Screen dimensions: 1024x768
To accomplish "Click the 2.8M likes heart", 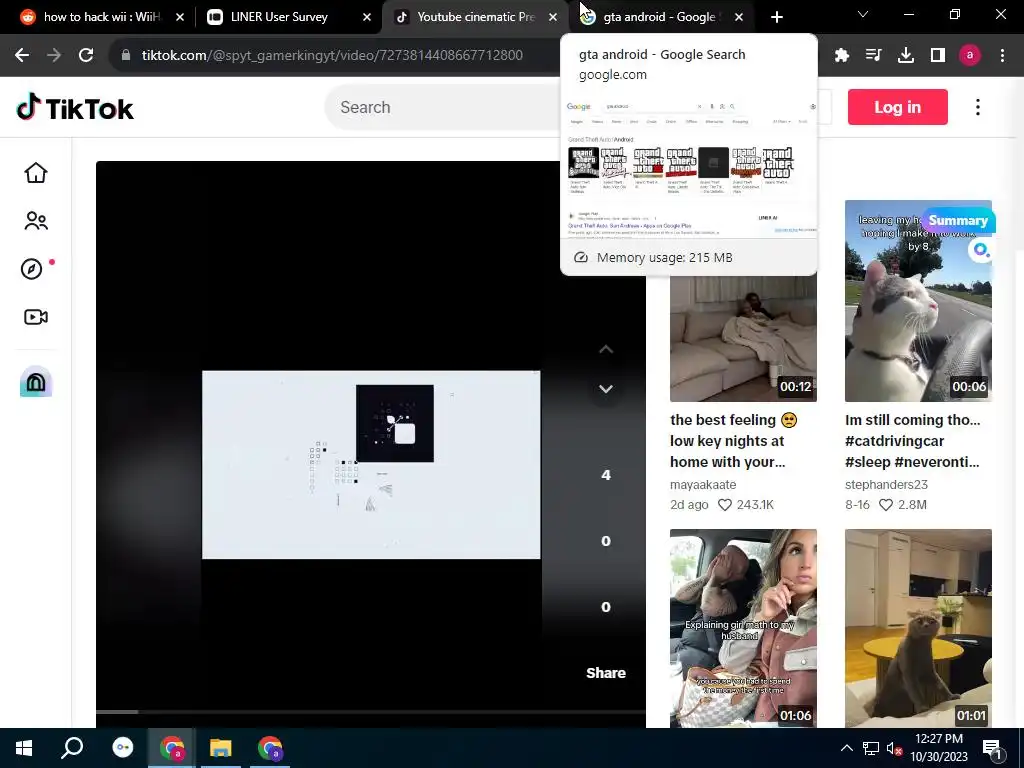I will (x=886, y=504).
